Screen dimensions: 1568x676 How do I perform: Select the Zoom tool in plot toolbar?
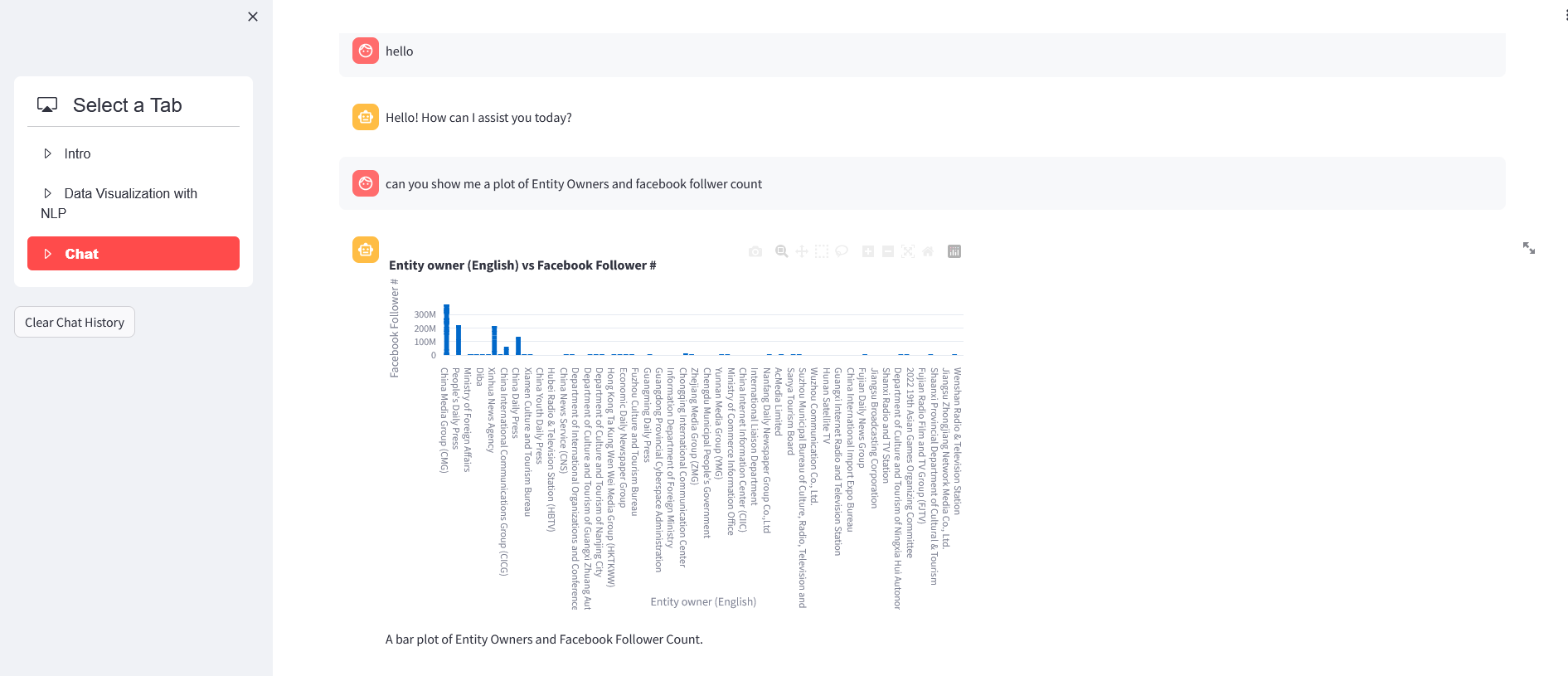[x=781, y=251]
